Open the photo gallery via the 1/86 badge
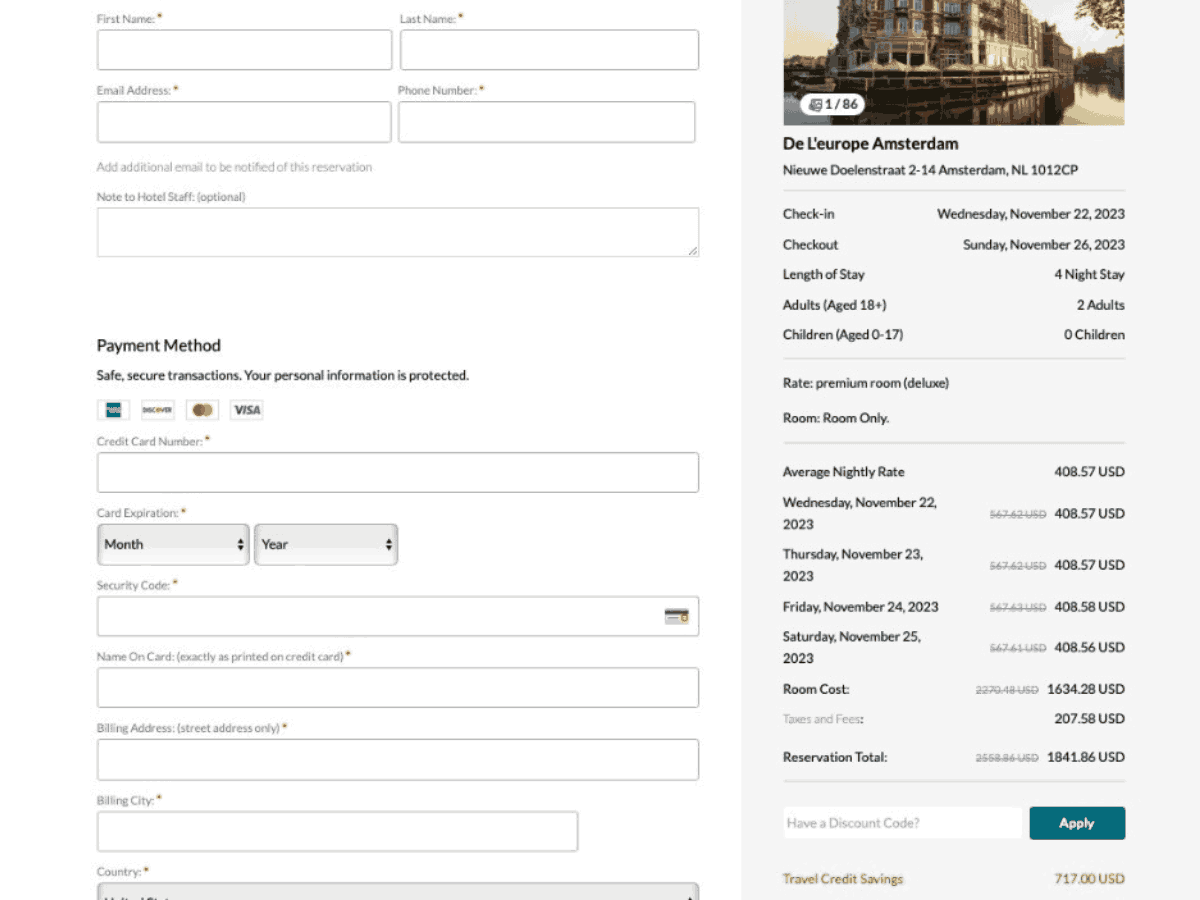 (831, 103)
